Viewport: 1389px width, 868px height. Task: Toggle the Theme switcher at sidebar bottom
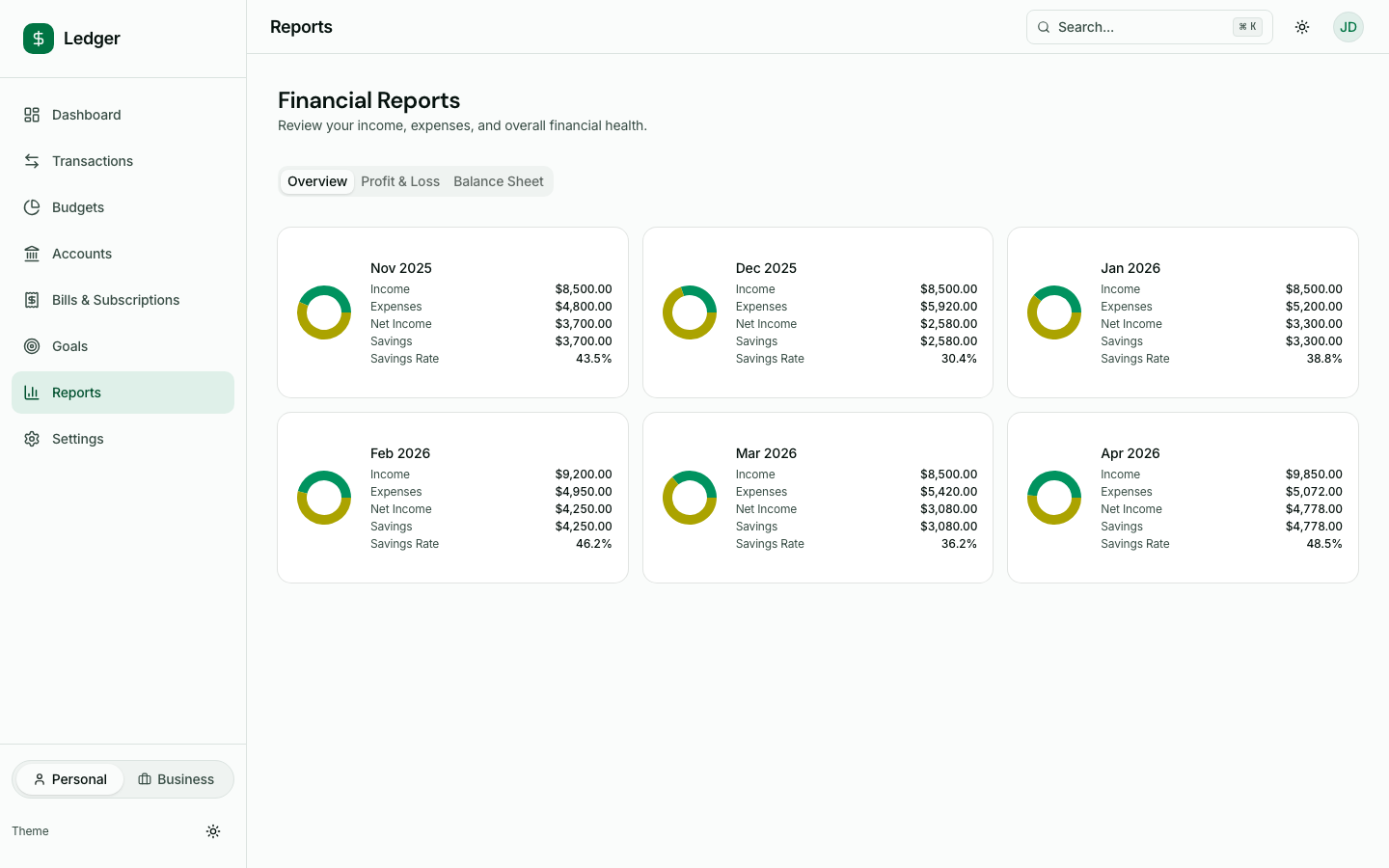213,830
